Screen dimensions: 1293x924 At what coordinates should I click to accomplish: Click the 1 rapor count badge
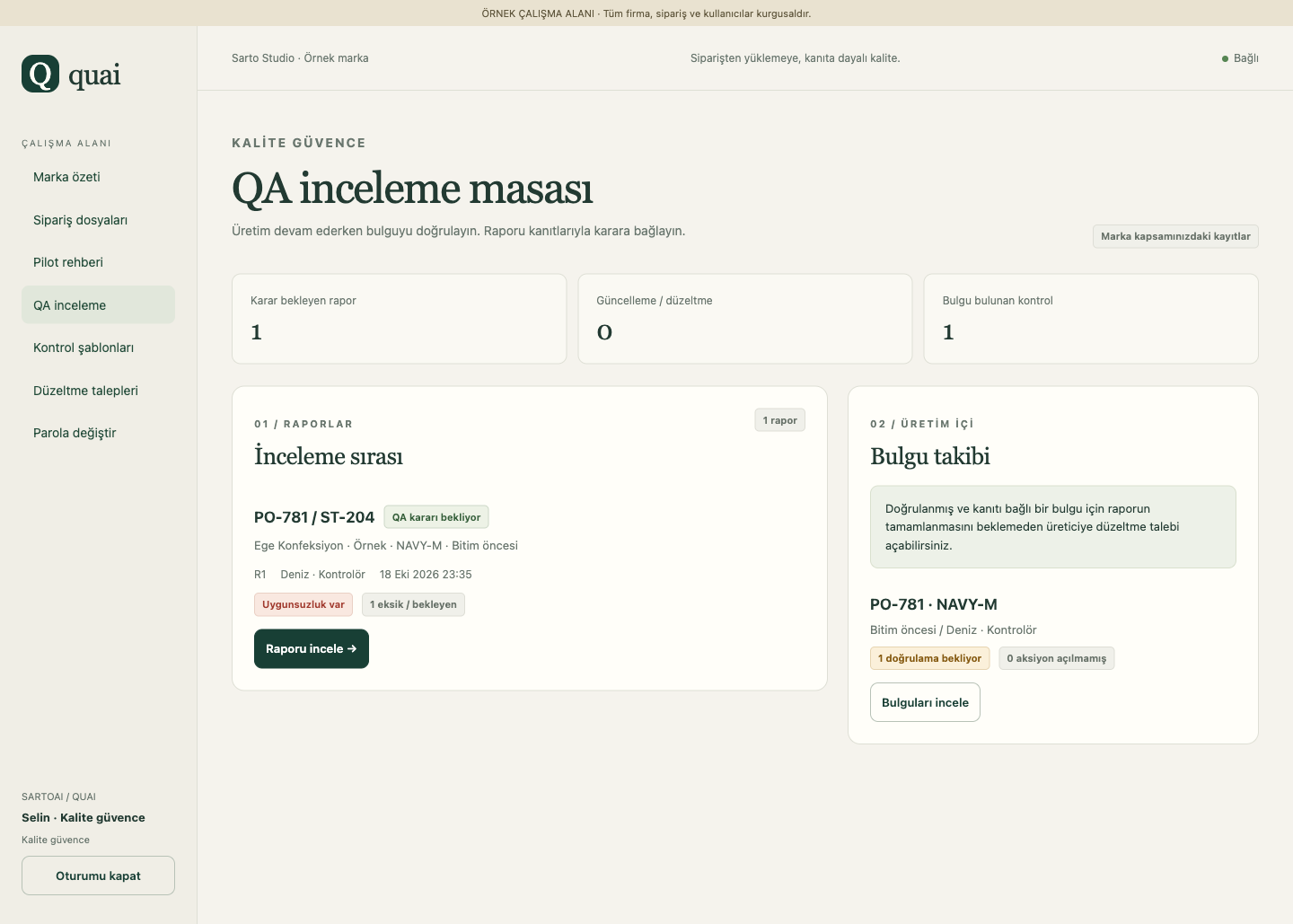click(x=780, y=420)
